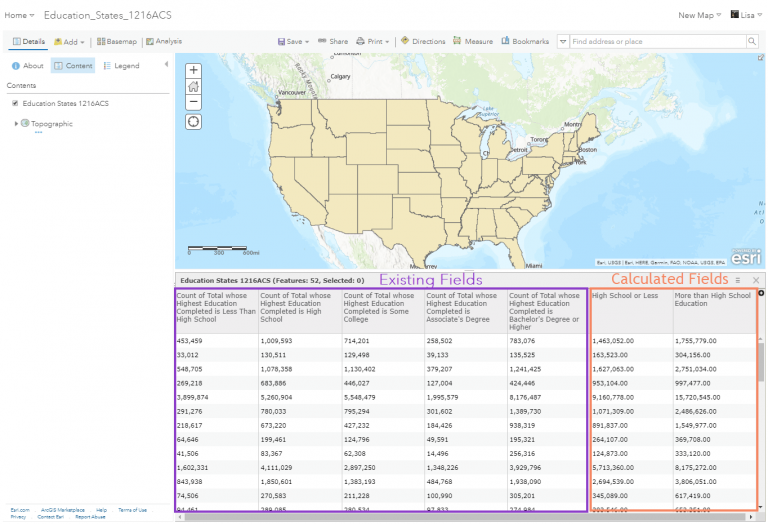Zoom out on the map
This screenshot has width=768, height=524.
(x=193, y=102)
